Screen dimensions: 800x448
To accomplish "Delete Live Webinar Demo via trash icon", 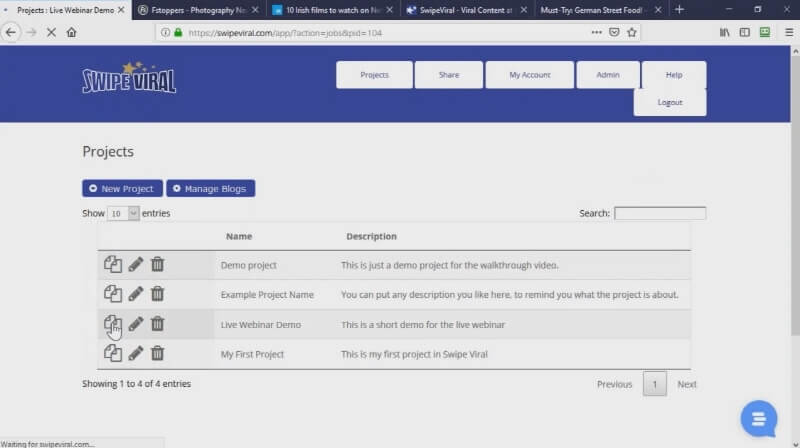I will coord(157,323).
